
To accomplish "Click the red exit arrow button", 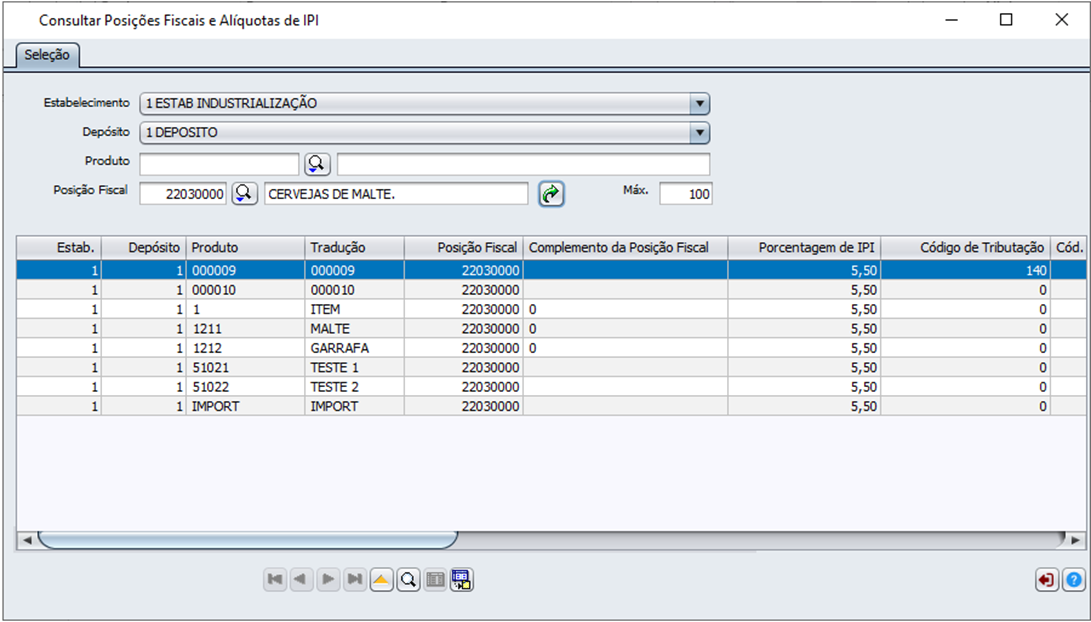I will 1047,580.
